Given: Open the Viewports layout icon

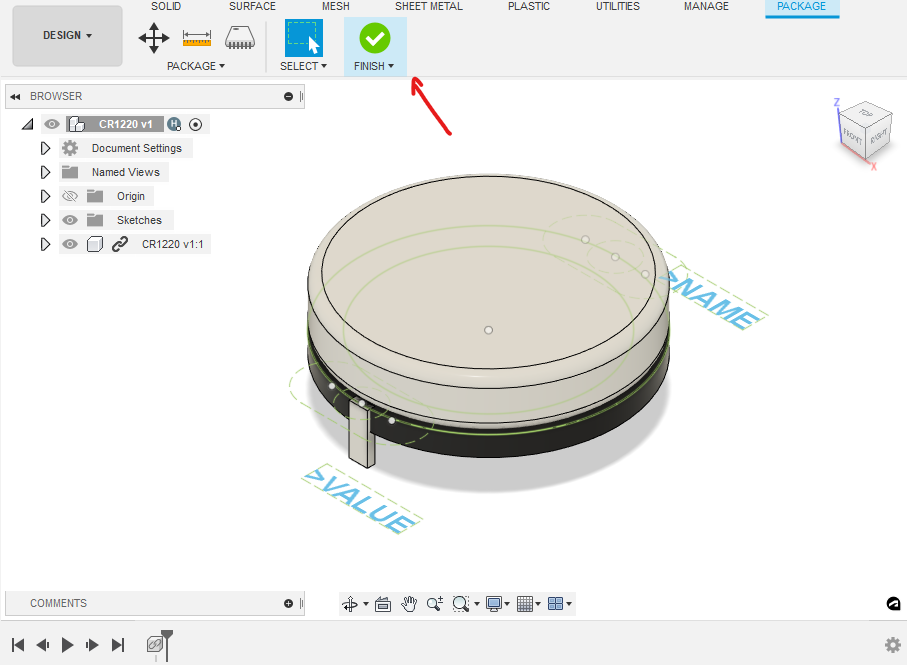Looking at the screenshot, I should (x=555, y=604).
